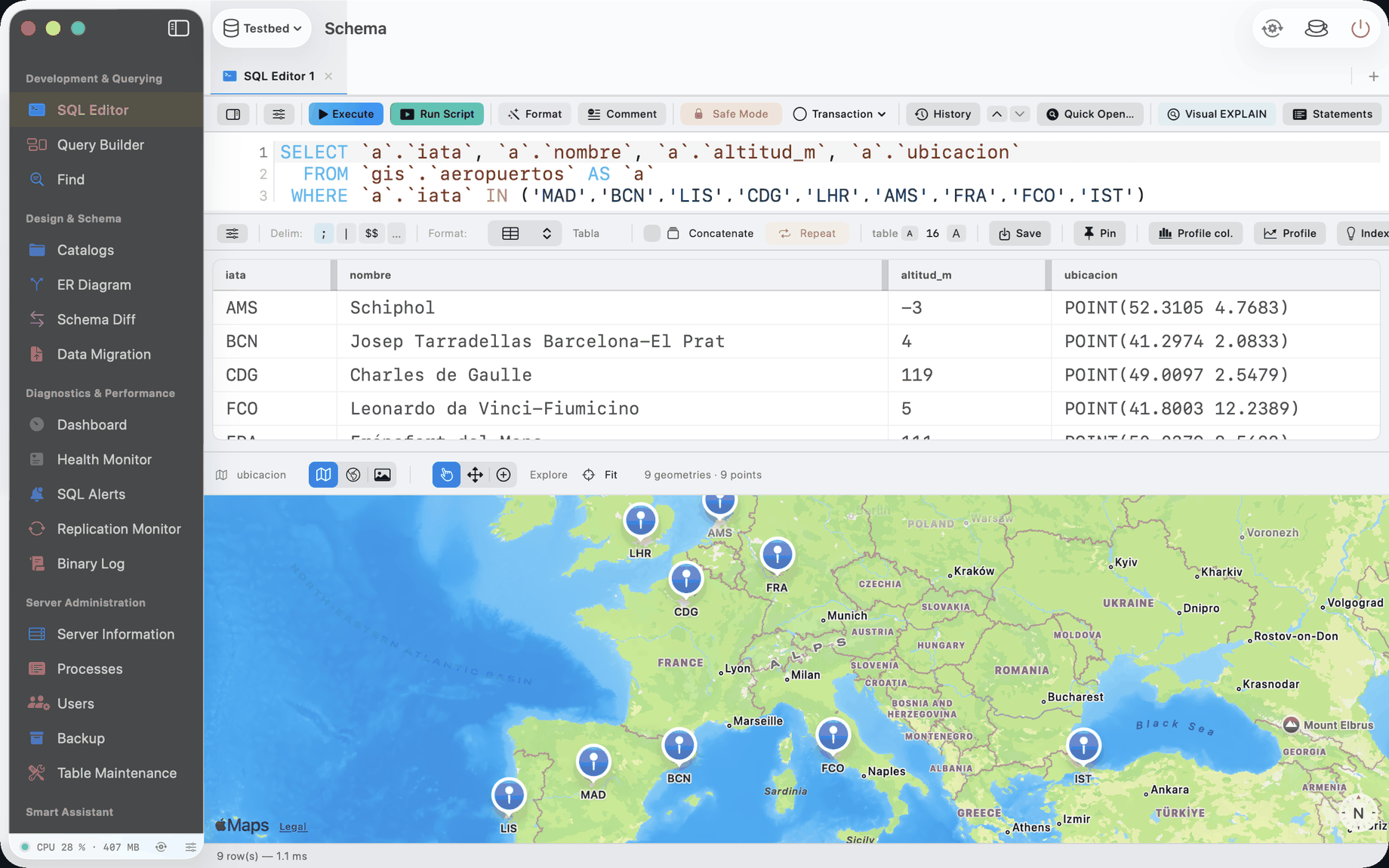Open Backup tool
The image size is (1389, 868).
[106, 738]
